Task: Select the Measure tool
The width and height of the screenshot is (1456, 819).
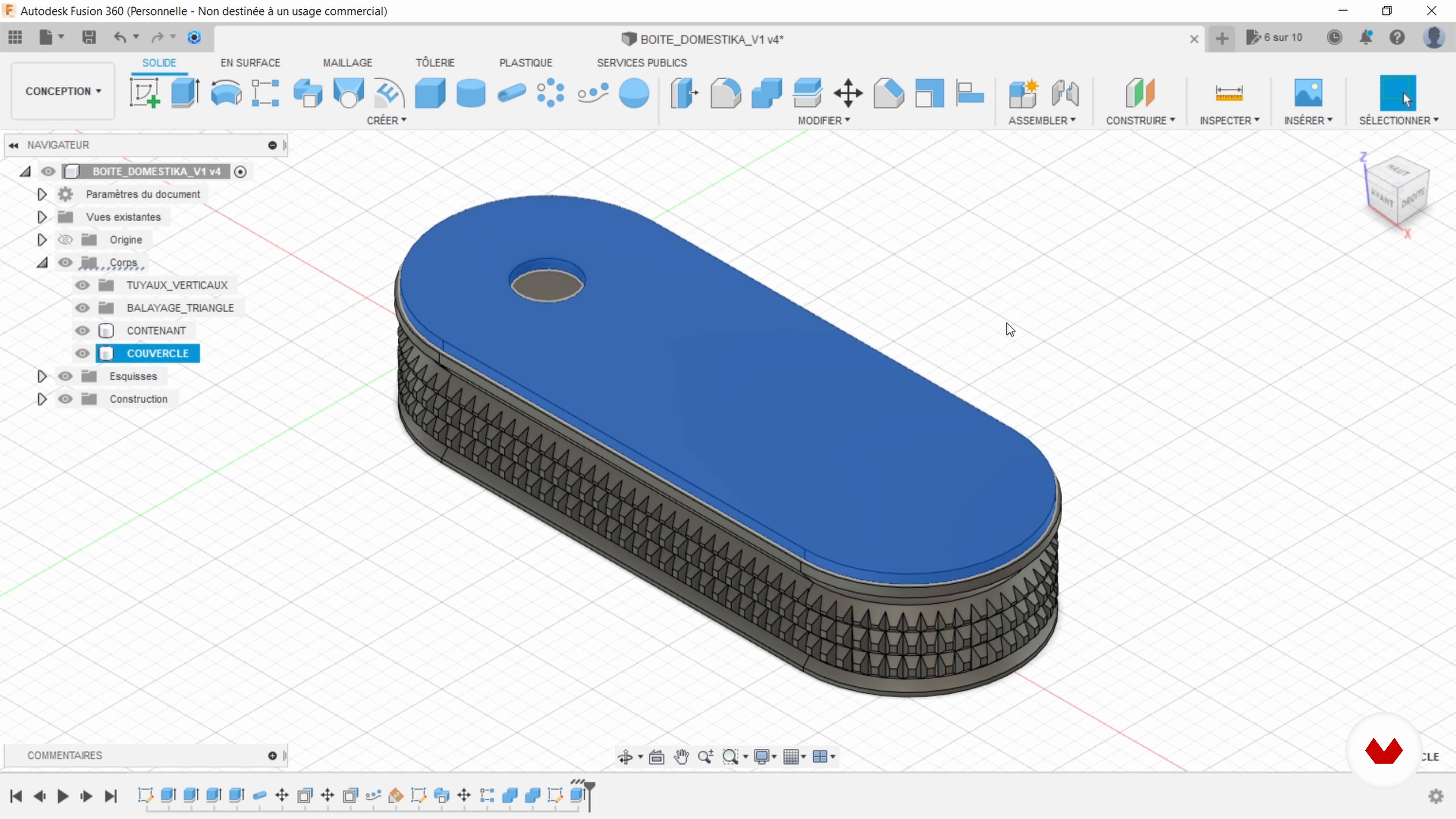Action: coord(1229,93)
